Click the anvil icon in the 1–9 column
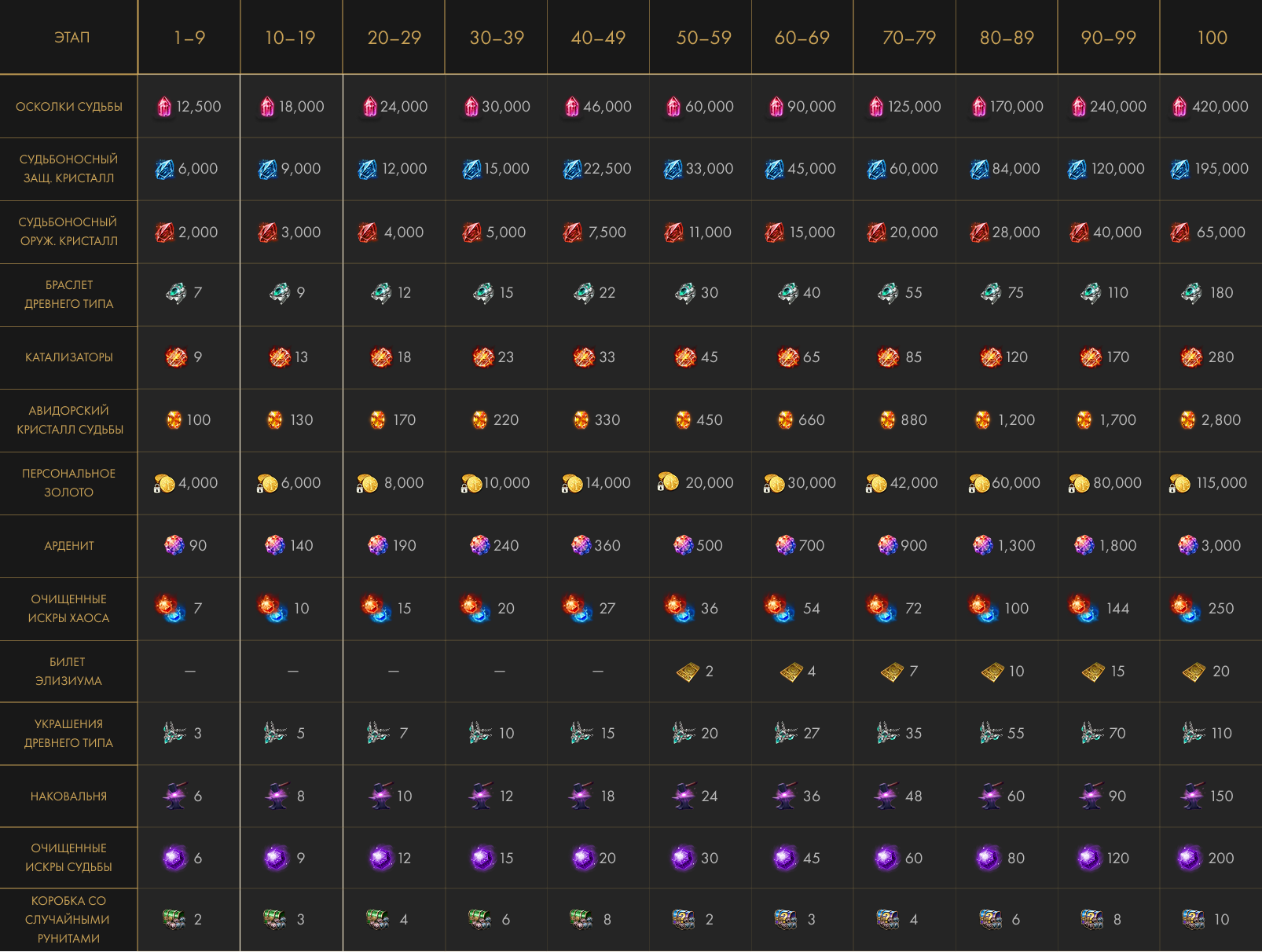Viewport: 1262px width, 952px height. [174, 796]
